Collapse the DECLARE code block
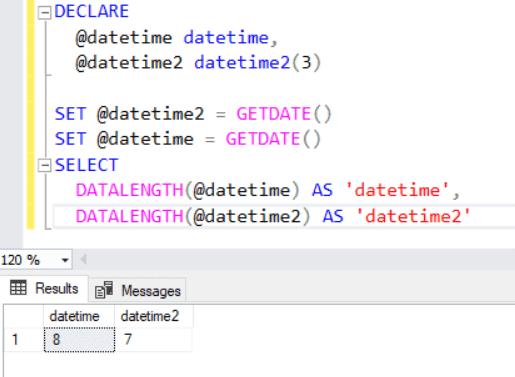This screenshot has width=515, height=377. pyautogui.click(x=44, y=13)
